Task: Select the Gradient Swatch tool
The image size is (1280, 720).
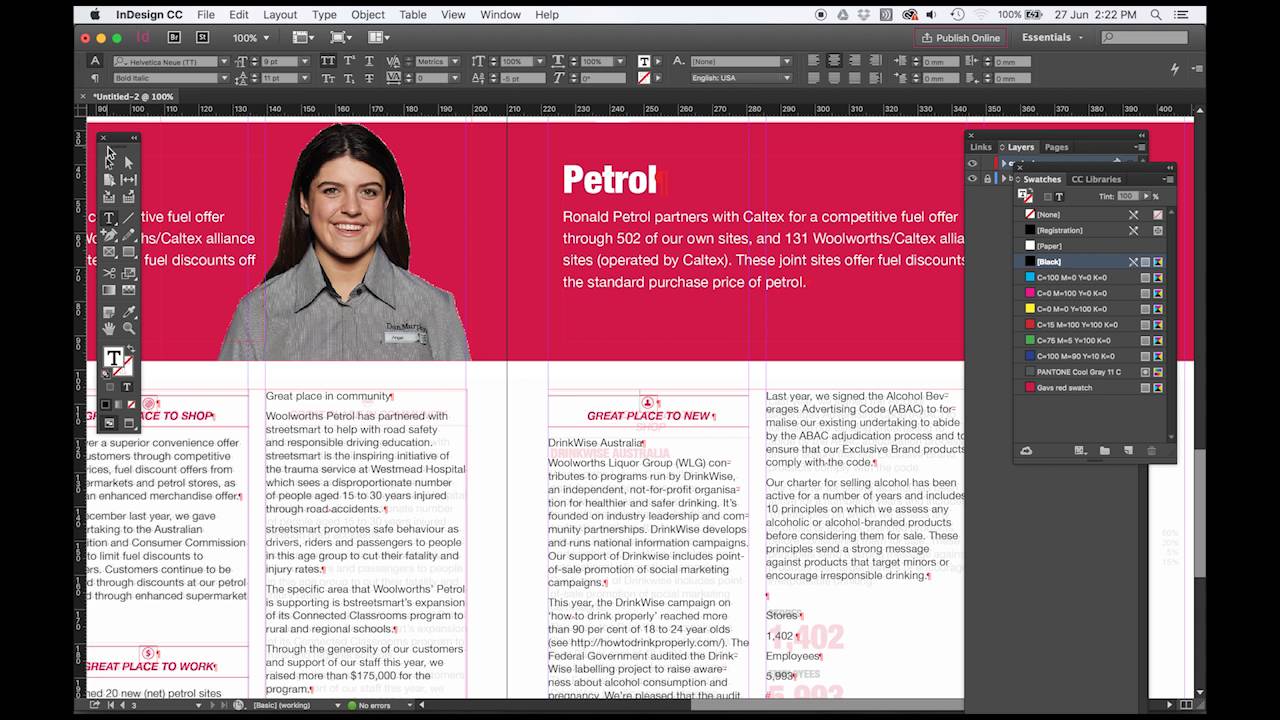Action: tap(109, 290)
